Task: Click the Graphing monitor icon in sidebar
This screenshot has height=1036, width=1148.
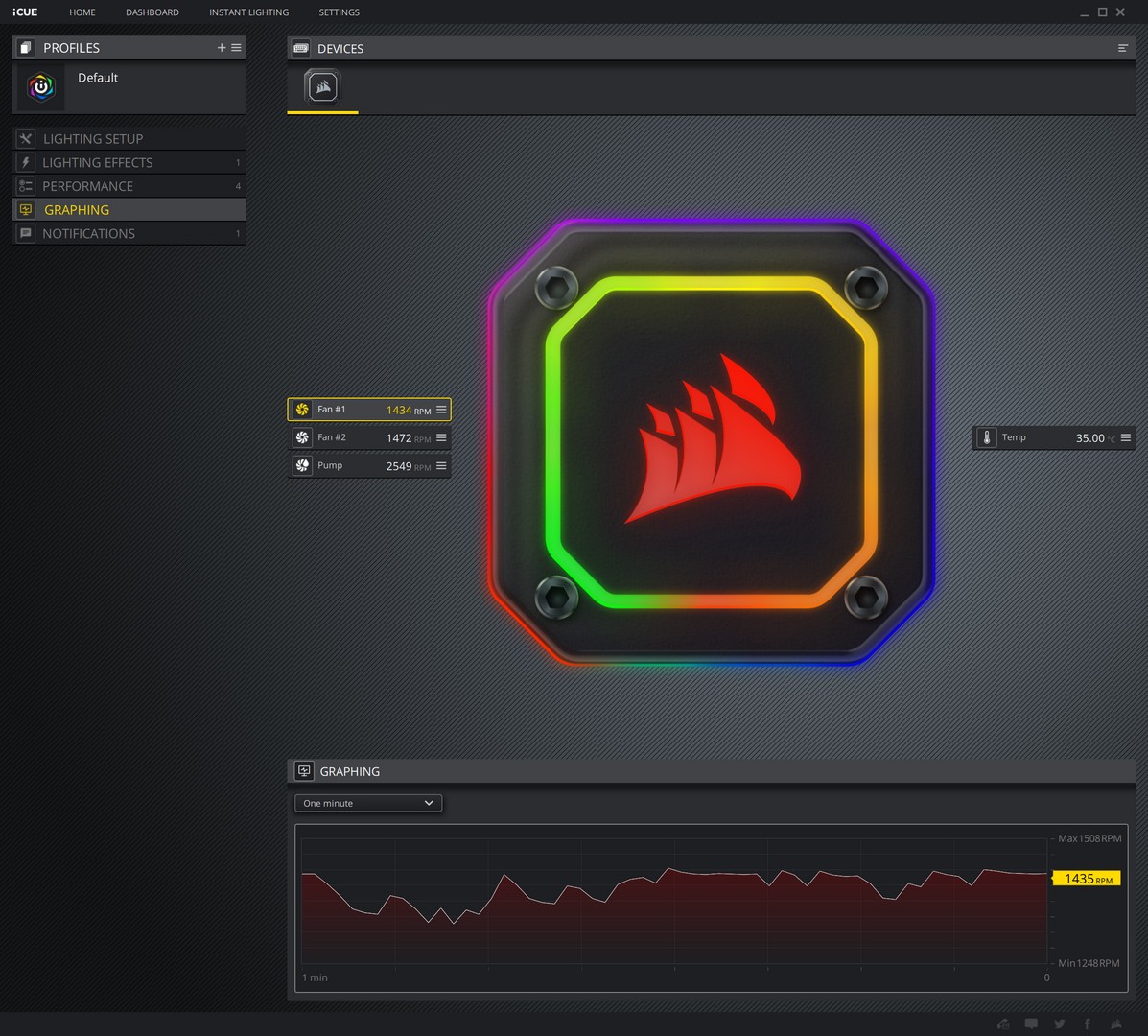Action: click(26, 209)
